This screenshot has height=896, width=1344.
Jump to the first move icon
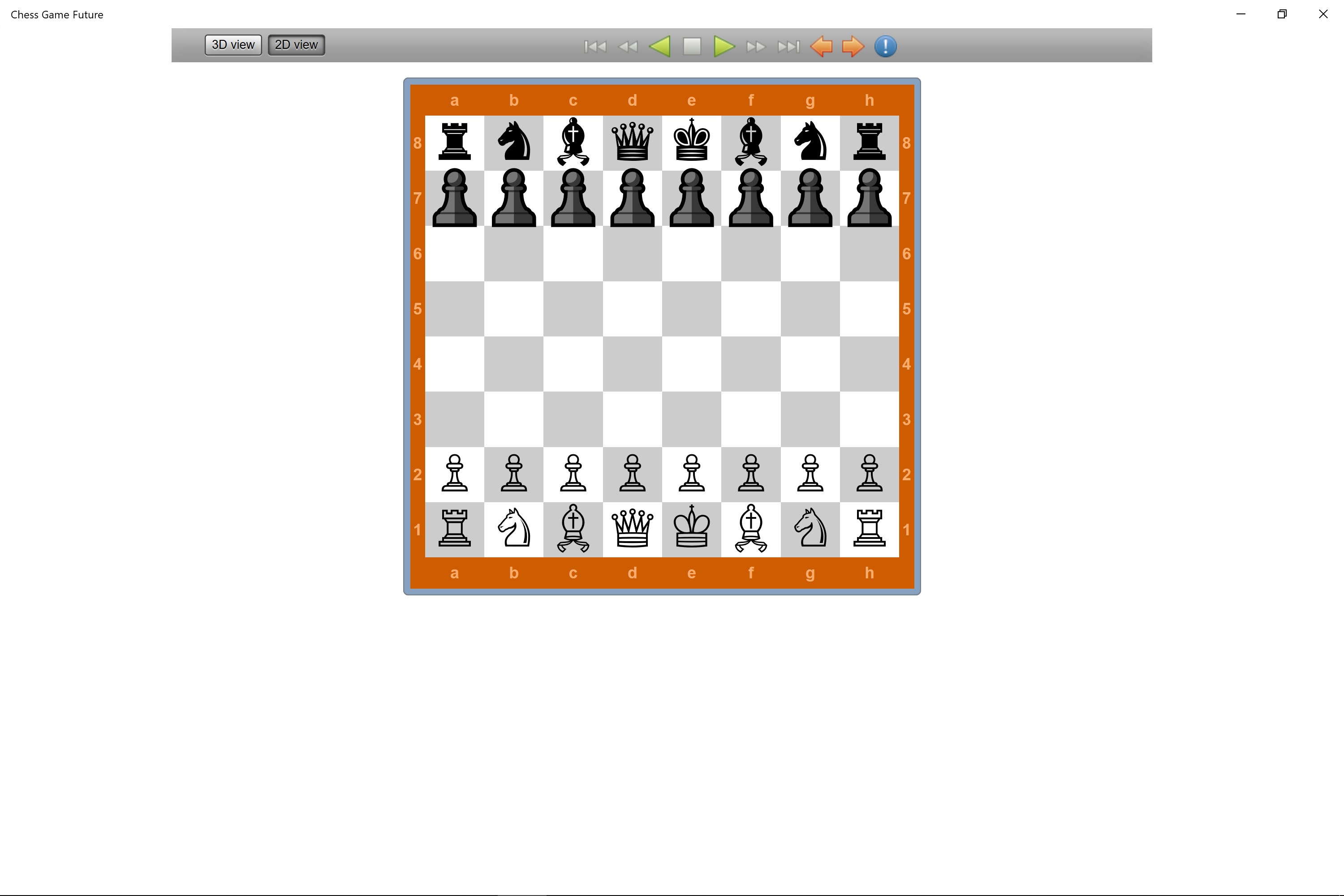[595, 46]
